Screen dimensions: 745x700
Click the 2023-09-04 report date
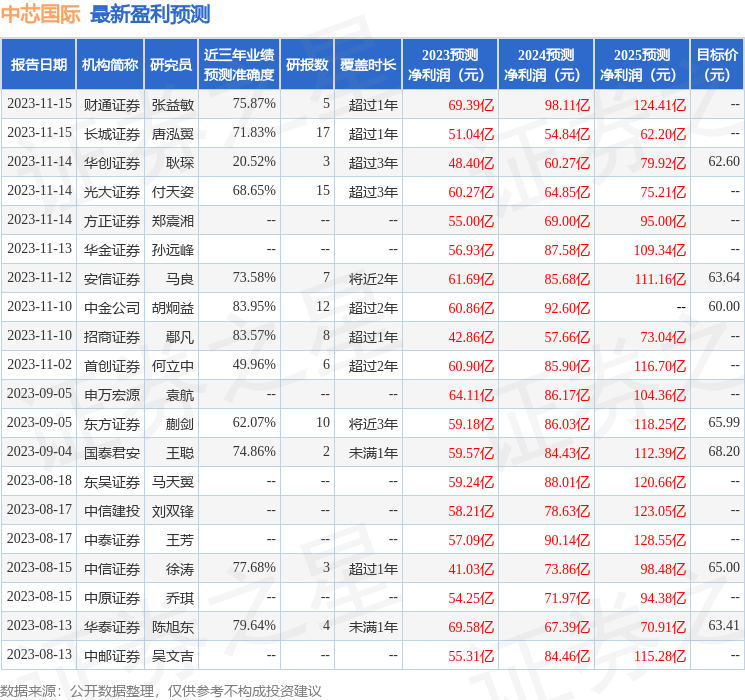click(39, 451)
